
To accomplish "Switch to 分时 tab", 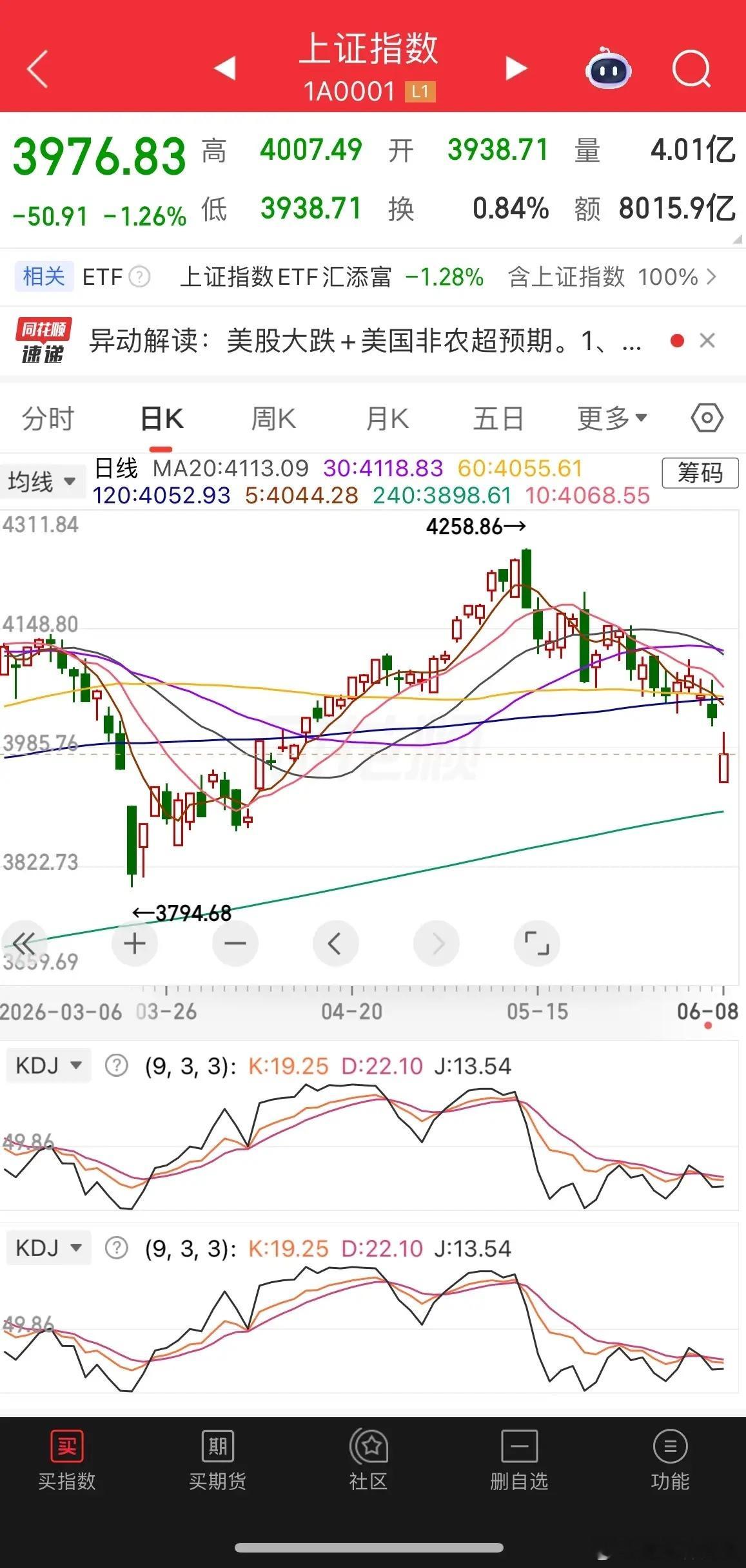I will [x=48, y=419].
